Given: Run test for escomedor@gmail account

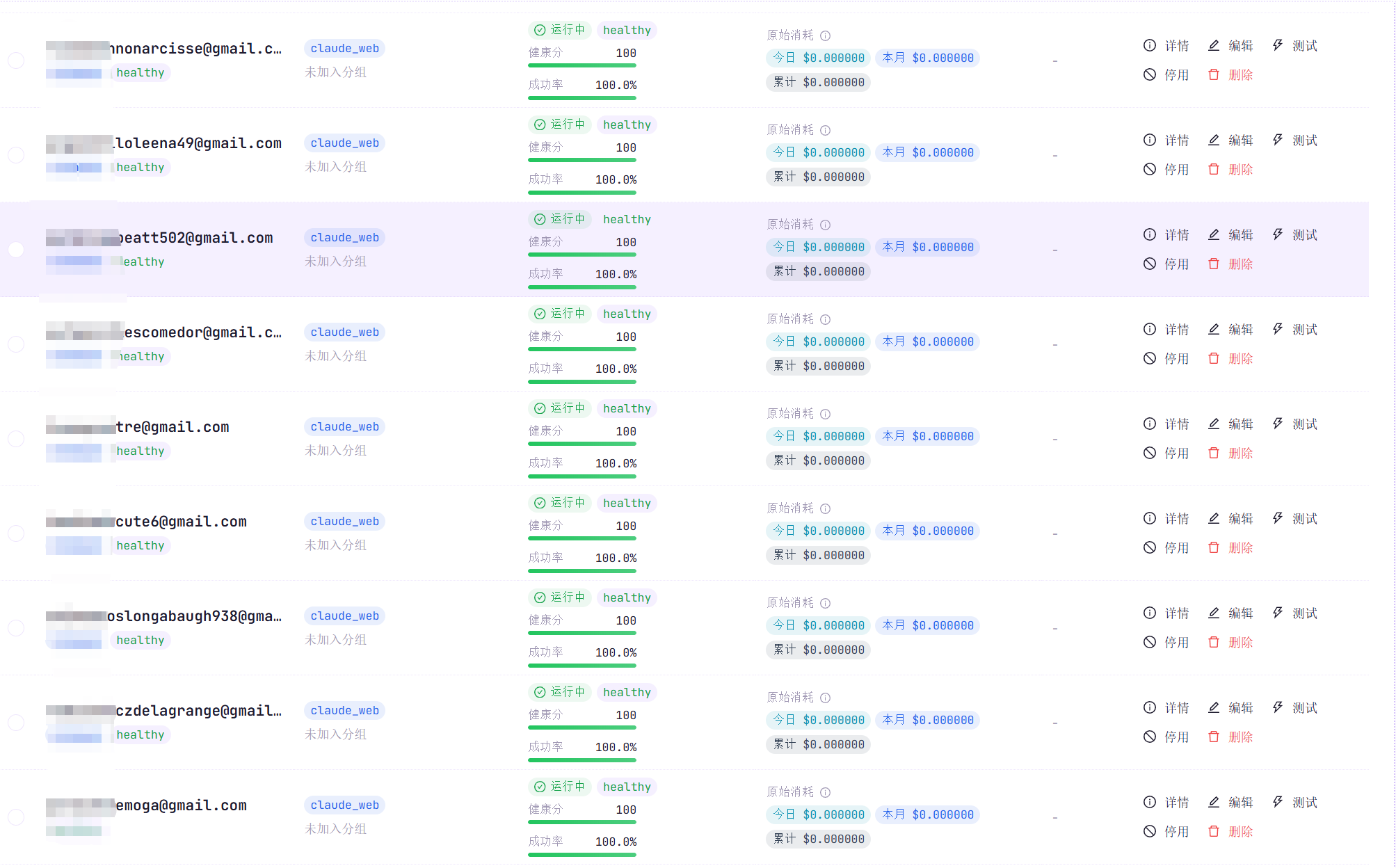Looking at the screenshot, I should click(1294, 330).
